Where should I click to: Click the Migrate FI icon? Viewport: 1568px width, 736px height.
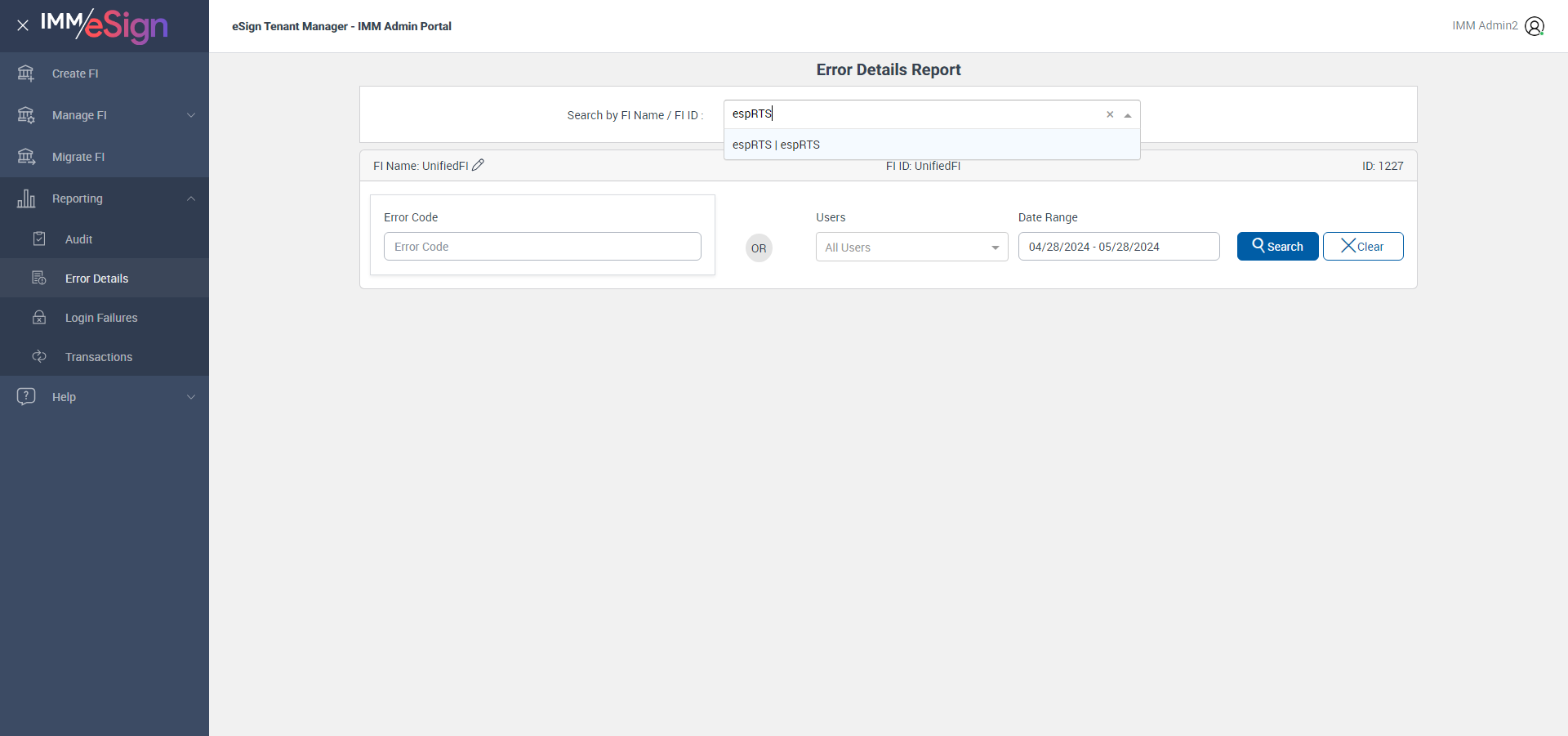[x=26, y=157]
